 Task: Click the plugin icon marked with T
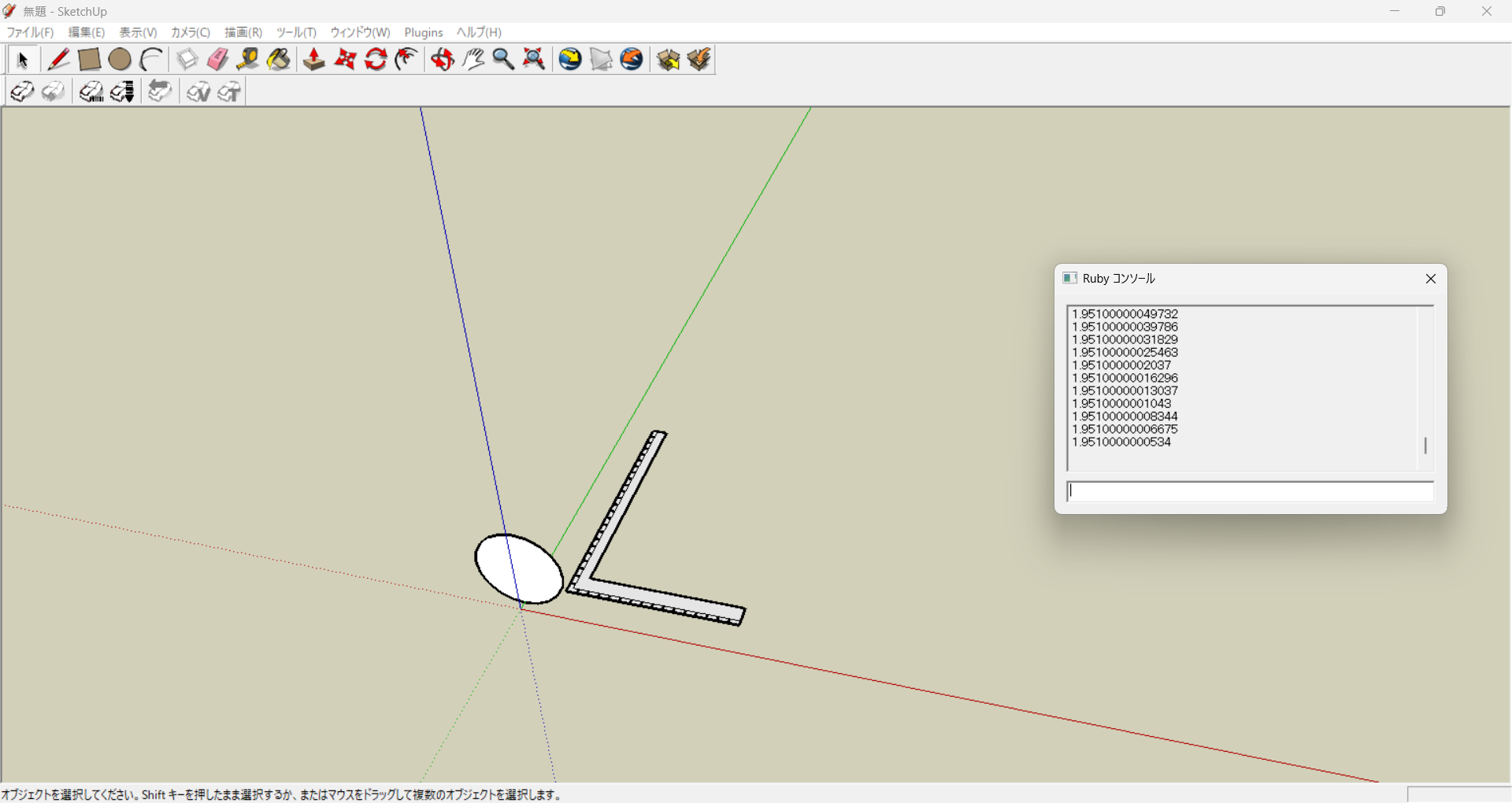tap(228, 92)
